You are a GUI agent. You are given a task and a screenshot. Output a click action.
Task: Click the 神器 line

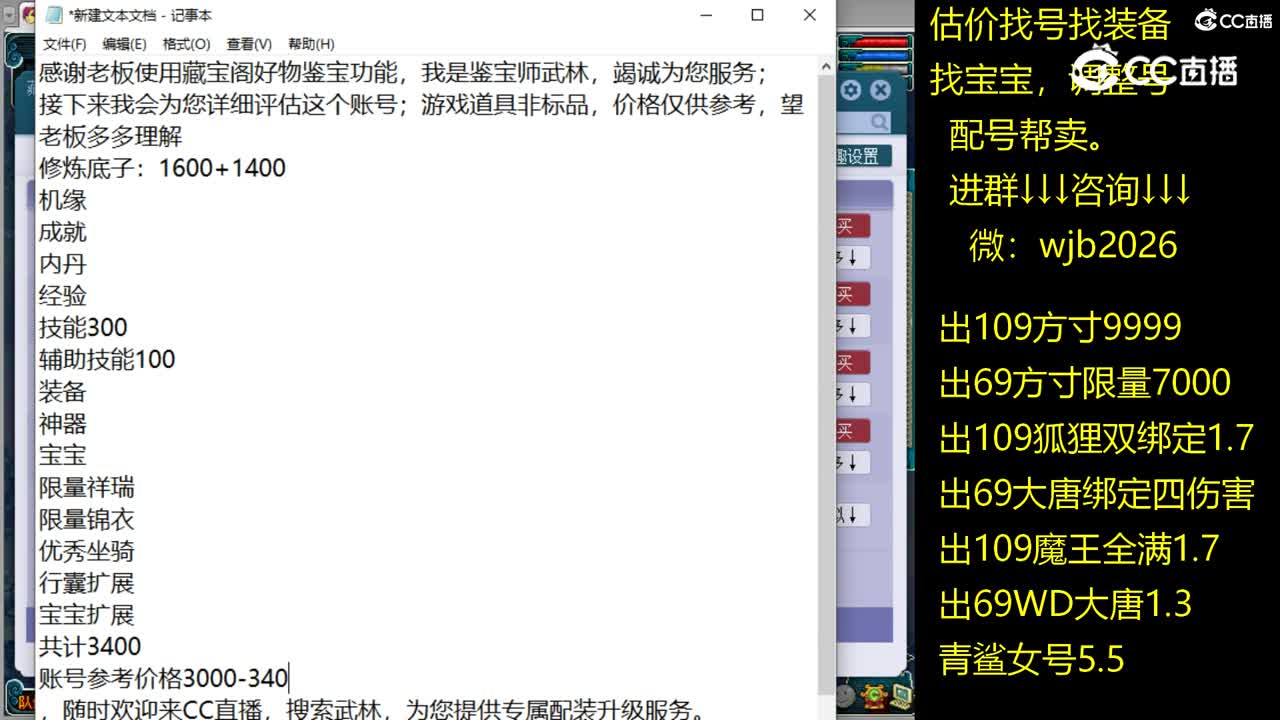click(63, 423)
